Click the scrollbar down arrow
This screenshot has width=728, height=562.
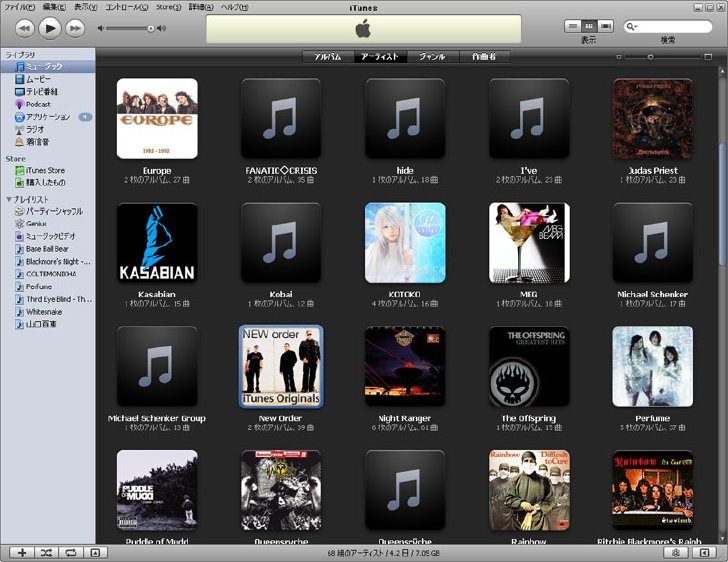tap(722, 539)
